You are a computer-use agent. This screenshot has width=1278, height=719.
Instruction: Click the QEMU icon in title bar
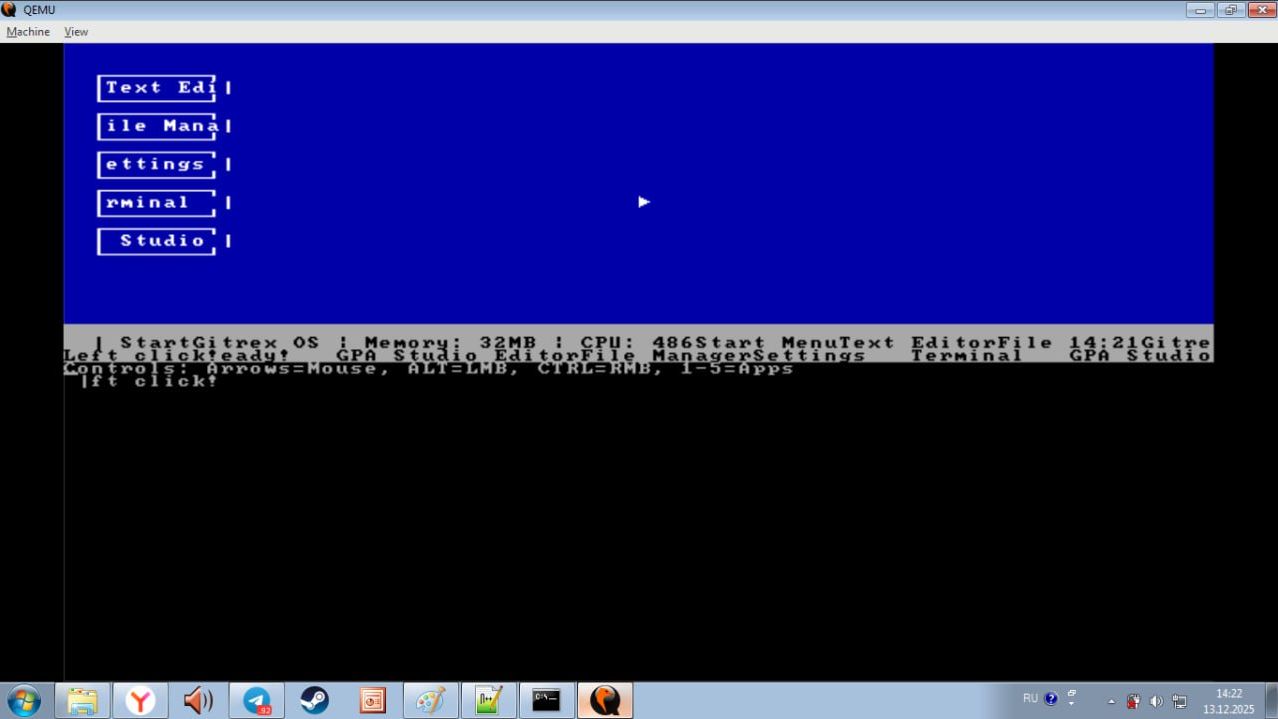[x=9, y=10]
